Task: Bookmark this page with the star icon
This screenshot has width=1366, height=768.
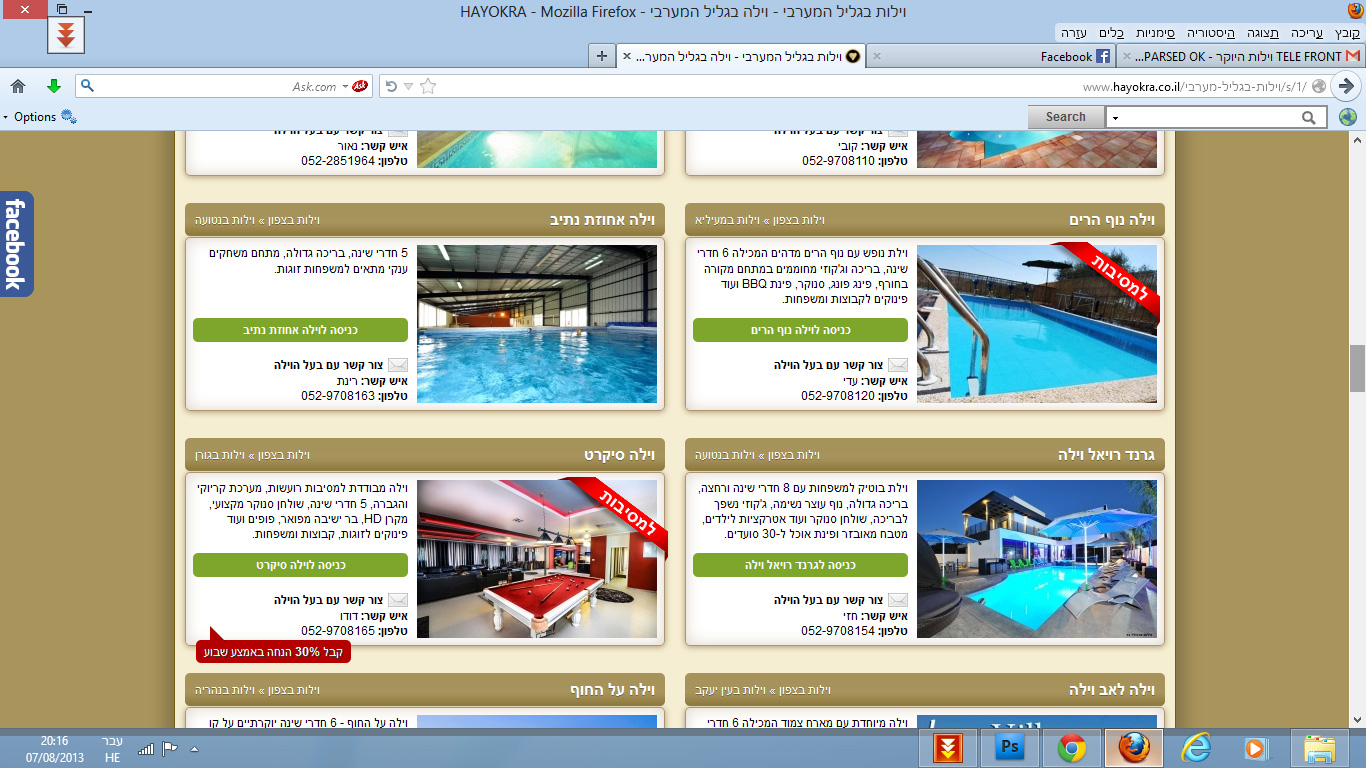Action: coord(428,86)
